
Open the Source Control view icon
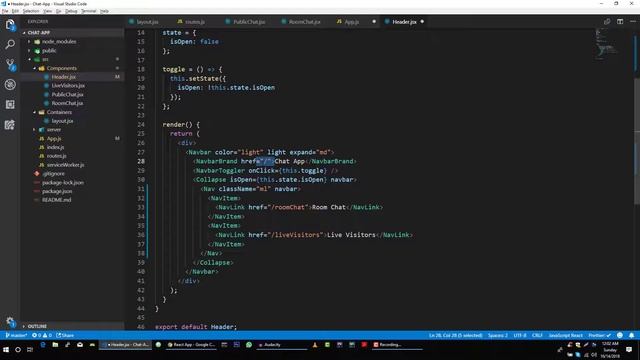(x=10, y=64)
